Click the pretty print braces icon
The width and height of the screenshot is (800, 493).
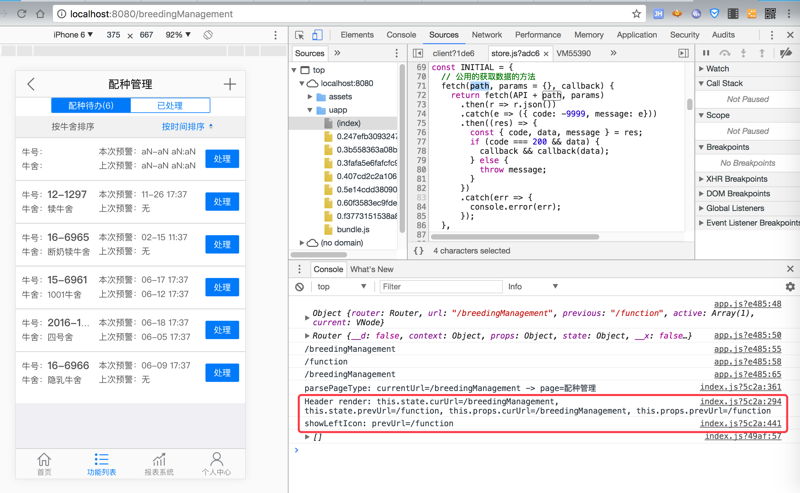click(x=418, y=251)
